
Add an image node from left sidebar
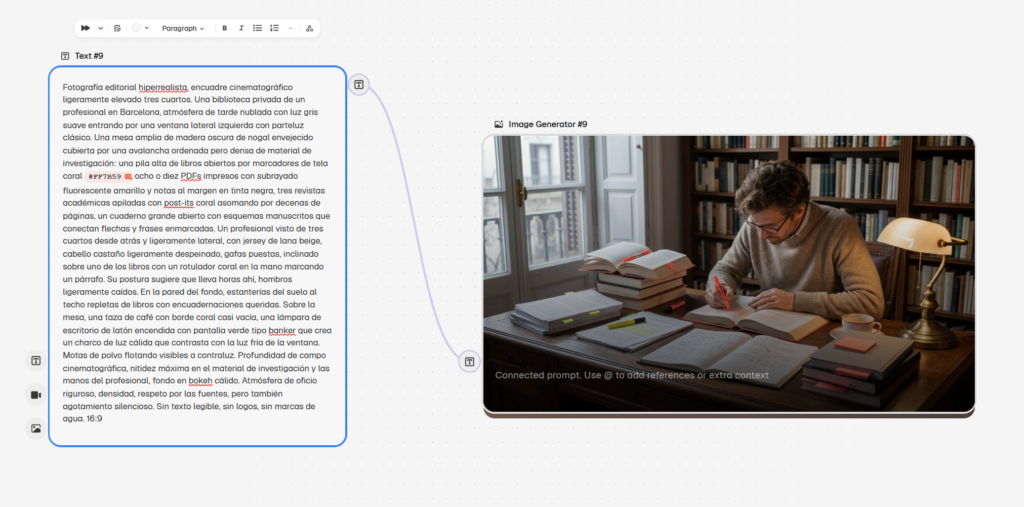36,429
